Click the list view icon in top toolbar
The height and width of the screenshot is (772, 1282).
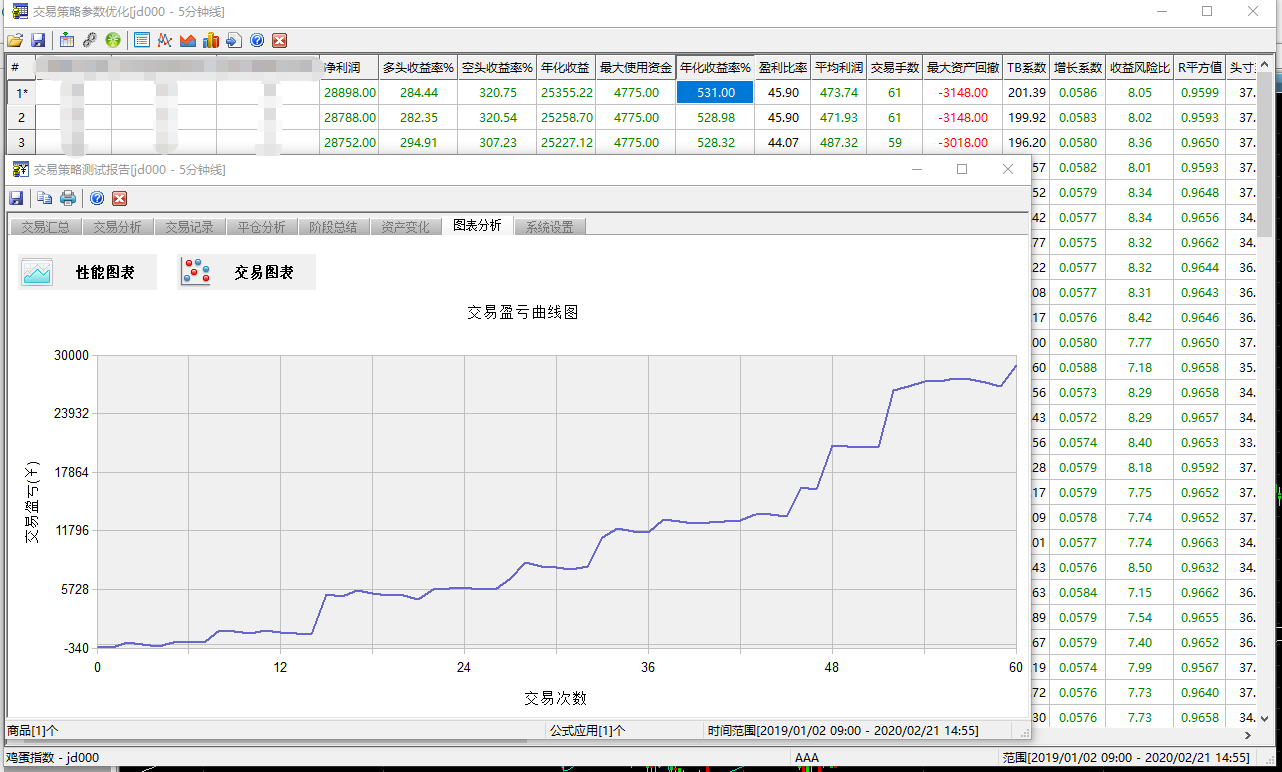141,40
